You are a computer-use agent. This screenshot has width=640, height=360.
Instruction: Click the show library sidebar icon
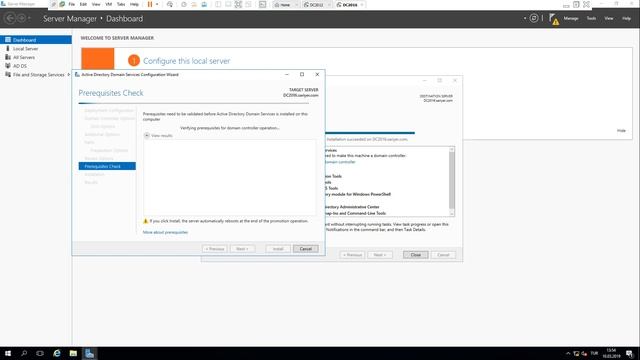click(218, 4)
